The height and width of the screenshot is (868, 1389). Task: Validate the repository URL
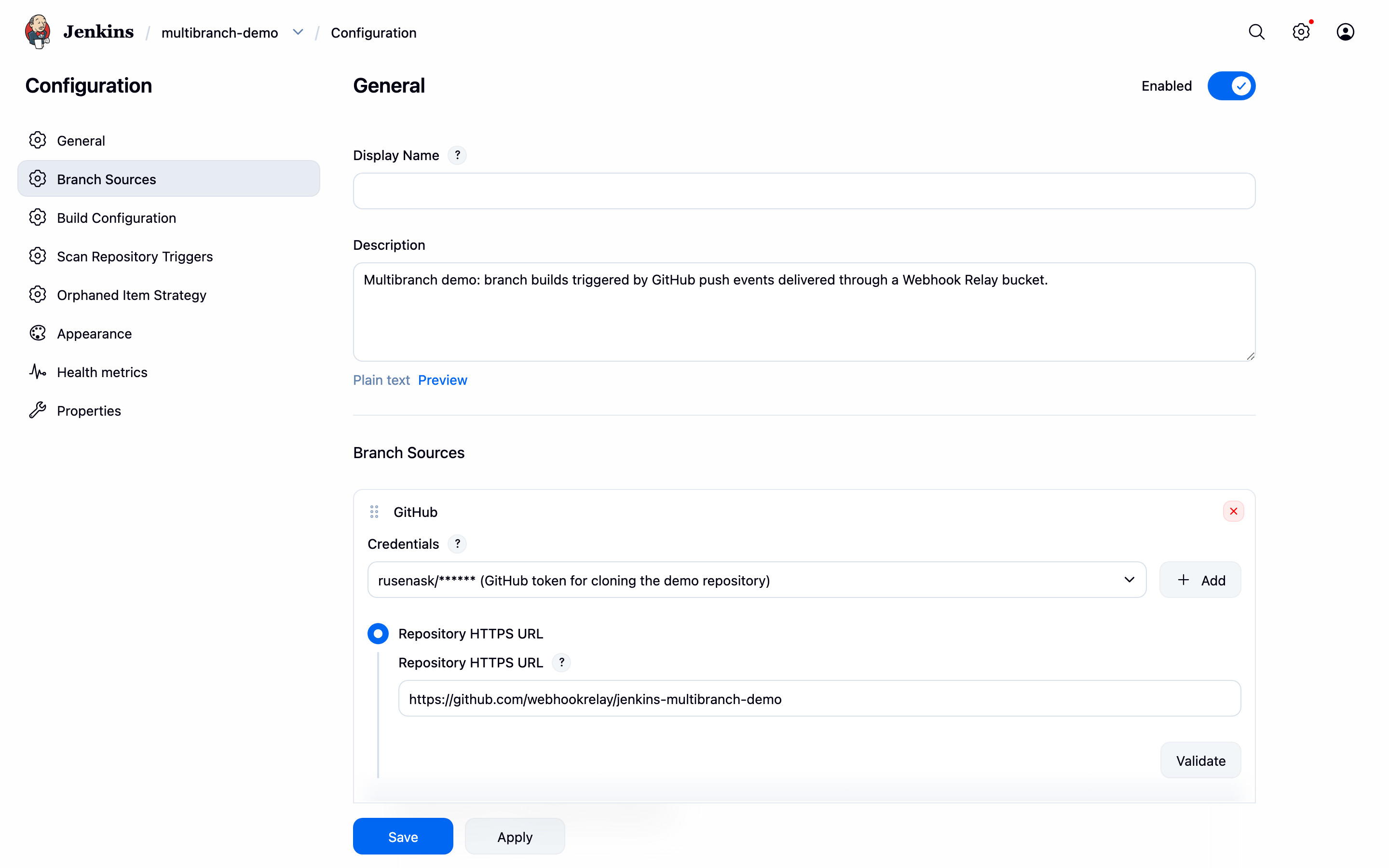(1200, 760)
